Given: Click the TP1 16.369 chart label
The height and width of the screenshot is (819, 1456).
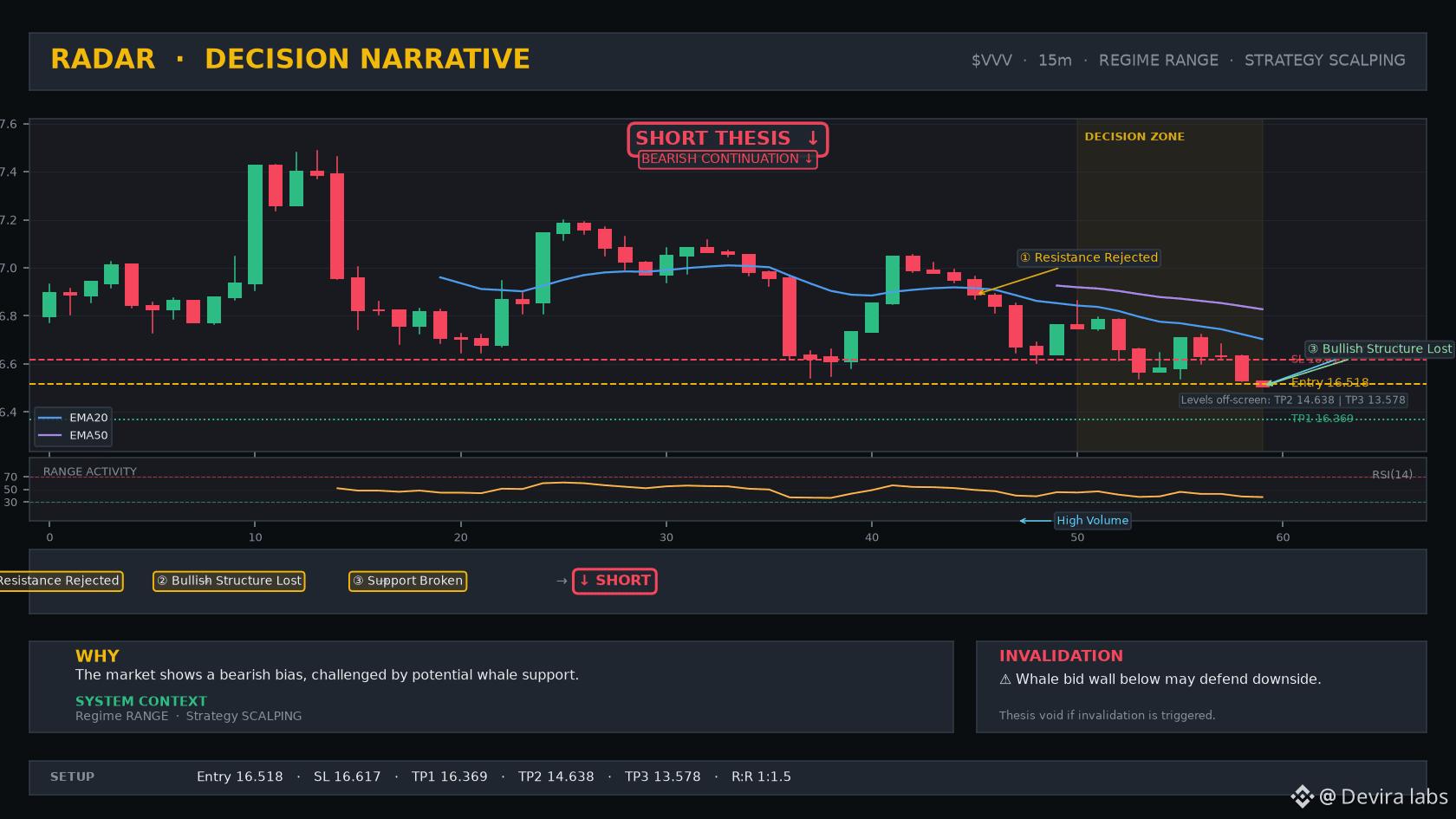Looking at the screenshot, I should click(1322, 419).
